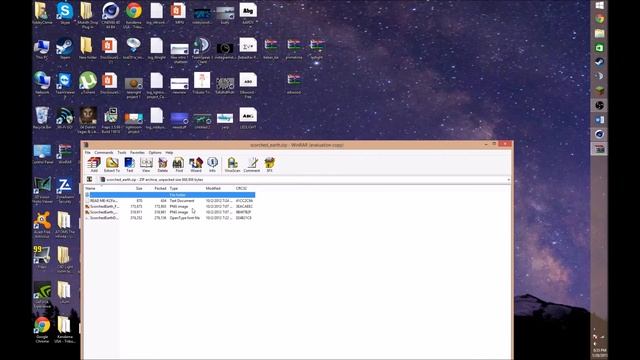The width and height of the screenshot is (640, 360).
Task: Click the Extract To toolbar icon
Action: (x=112, y=164)
